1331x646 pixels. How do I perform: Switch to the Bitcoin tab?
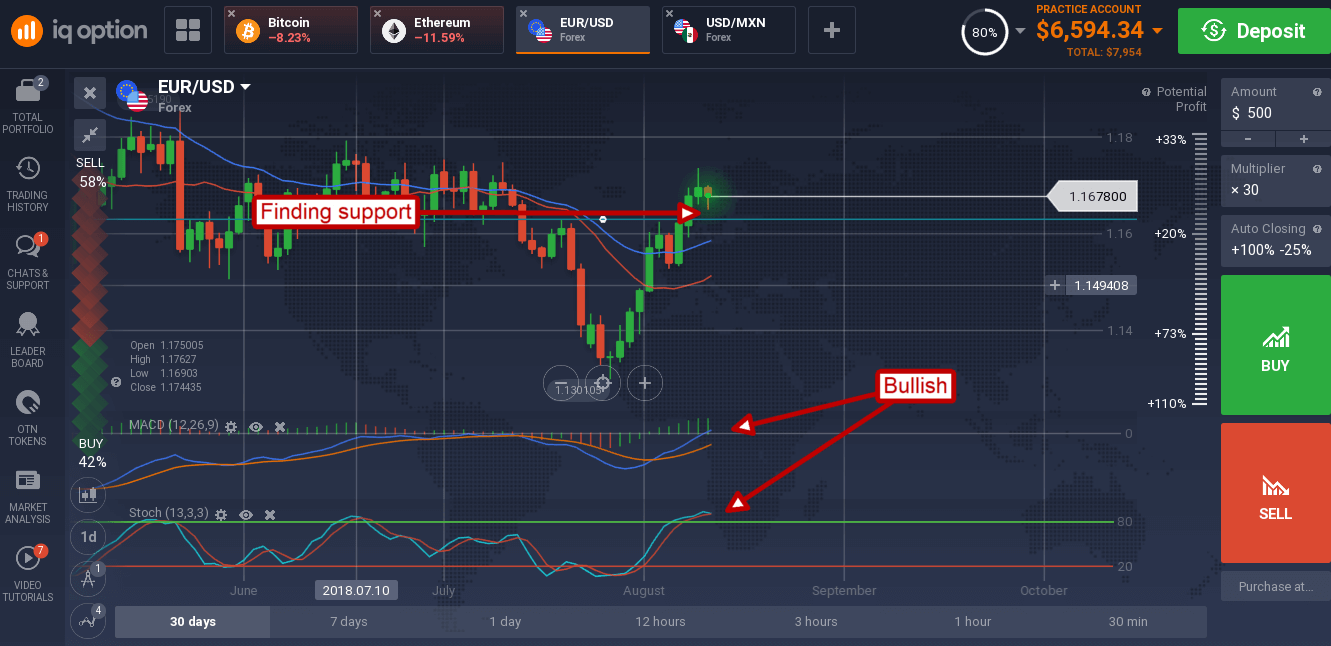click(290, 30)
